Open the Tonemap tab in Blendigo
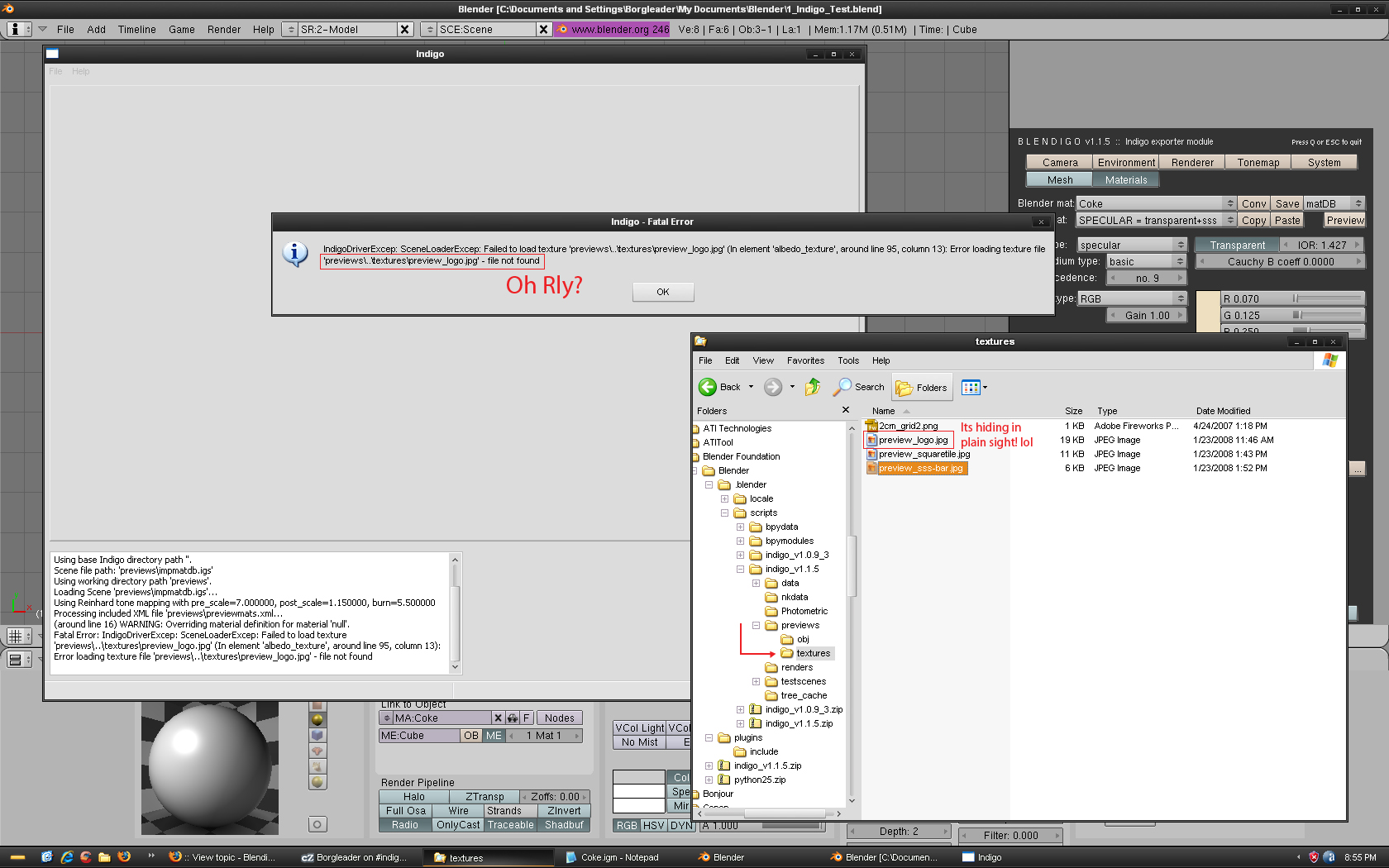1389x868 pixels. pos(1258,163)
